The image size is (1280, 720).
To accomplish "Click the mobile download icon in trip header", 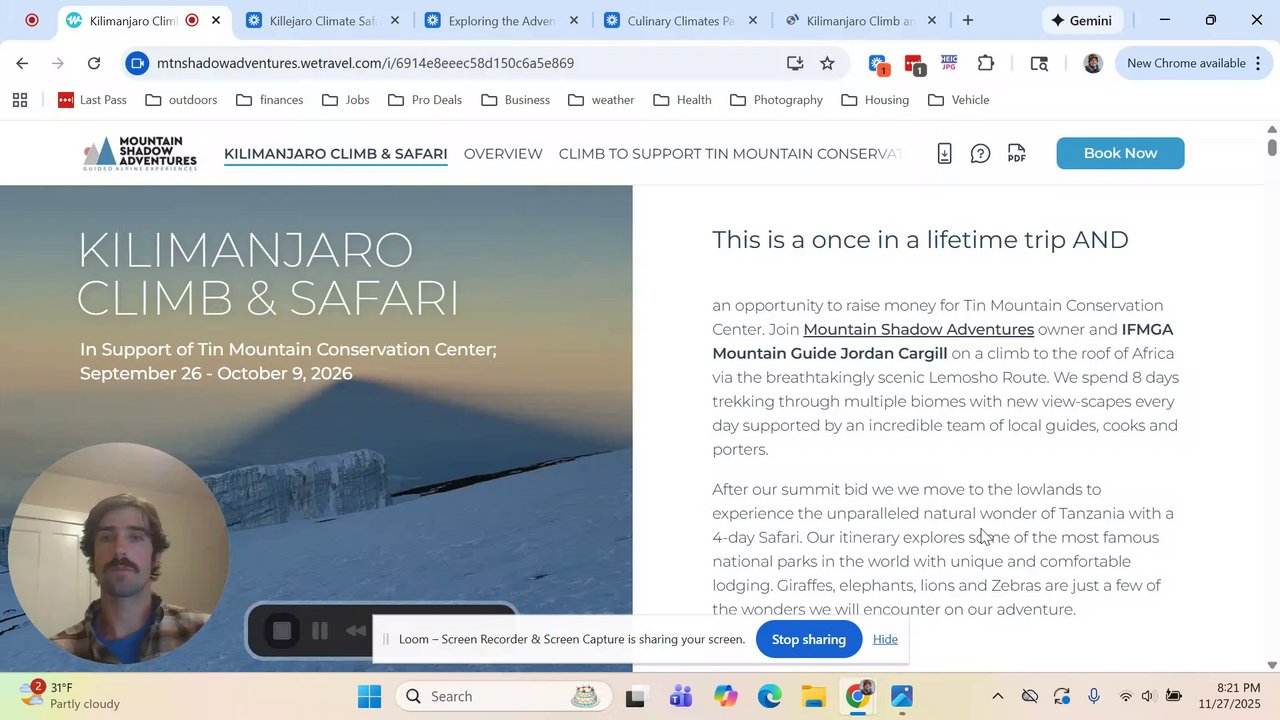I will click(x=944, y=153).
